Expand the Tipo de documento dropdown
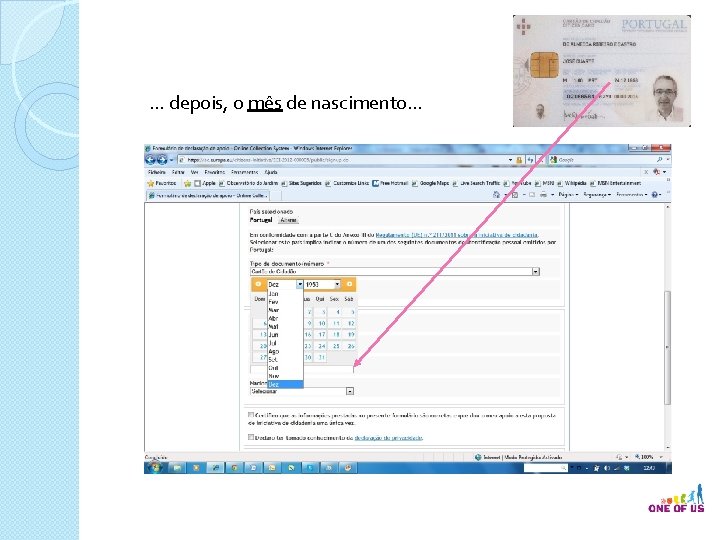 (x=535, y=271)
